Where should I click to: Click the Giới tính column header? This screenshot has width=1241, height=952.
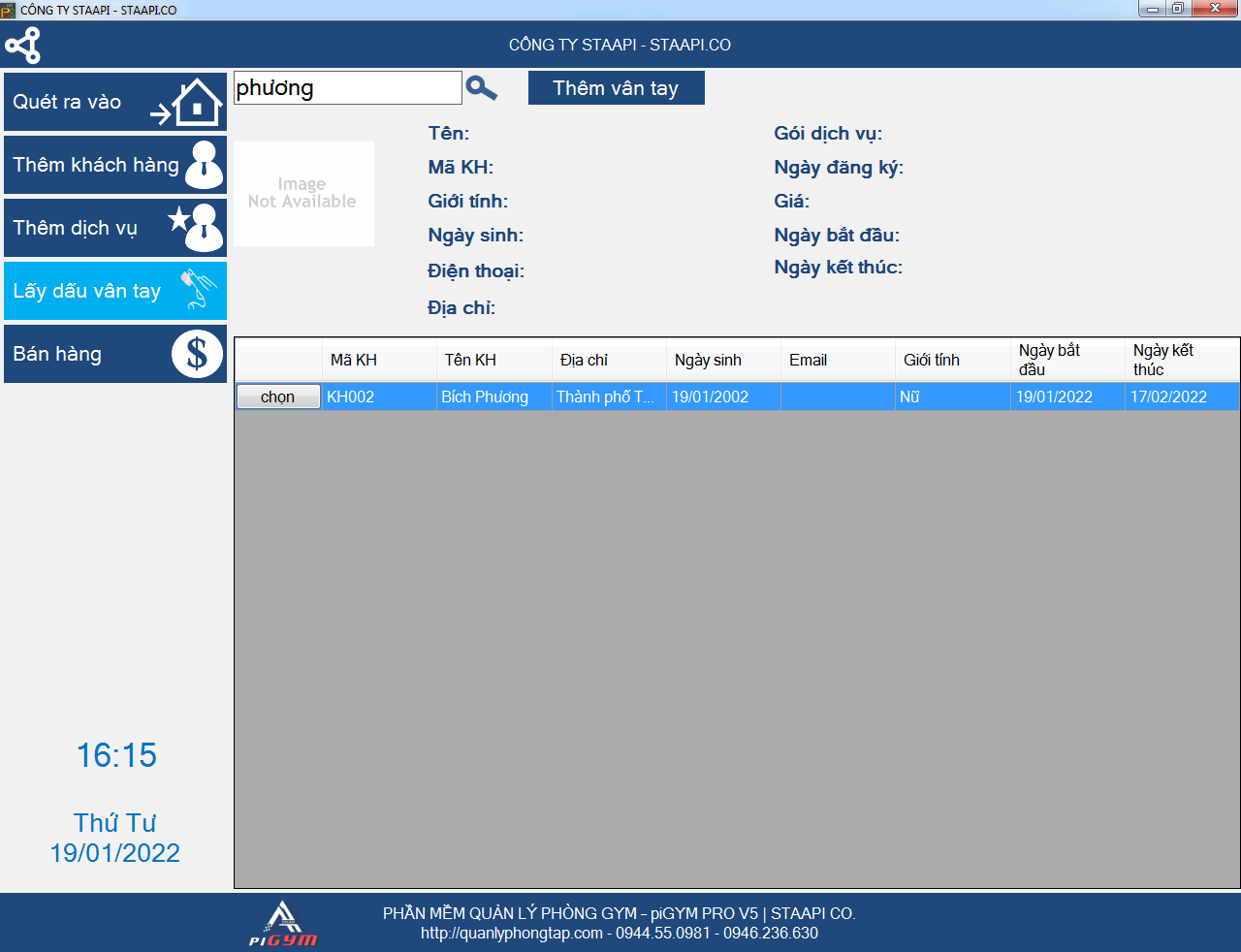coord(951,360)
